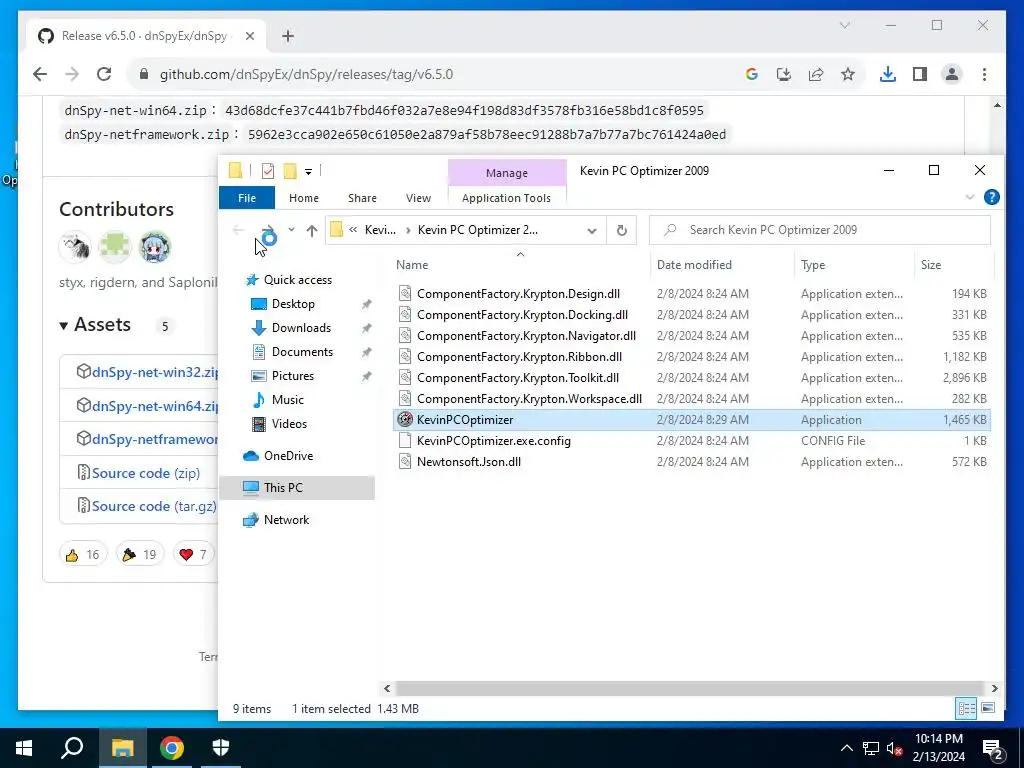1024x768 pixels.
Task: Download dnSpy-net-win64.zip asset link
Action: point(155,406)
